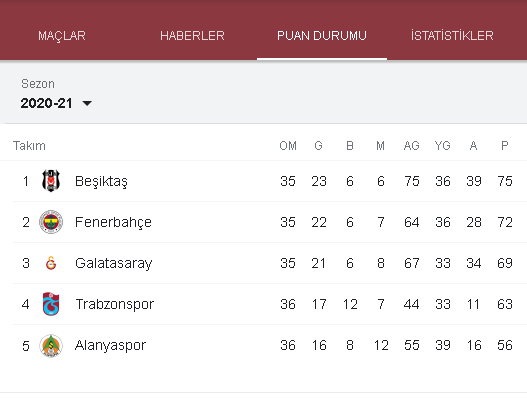The image size is (527, 399).
Task: Select the 2020-21 season value
Action: pyautogui.click(x=46, y=103)
